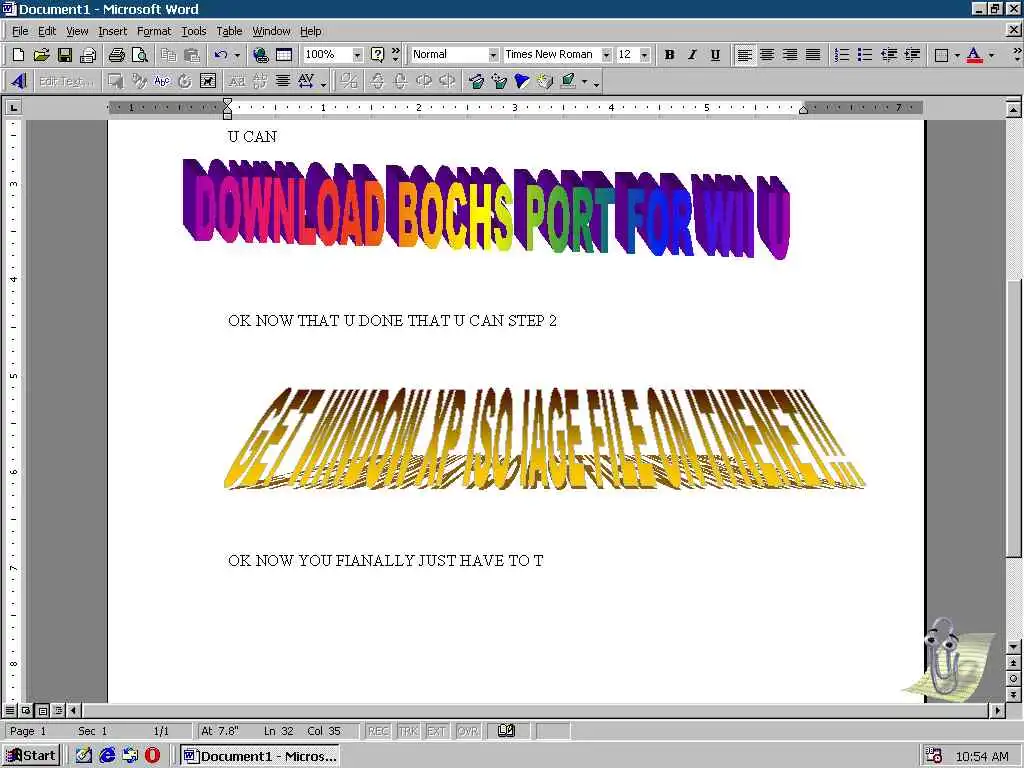Toggle Bold formatting
Screen dimensions: 1024x768
(x=669, y=55)
